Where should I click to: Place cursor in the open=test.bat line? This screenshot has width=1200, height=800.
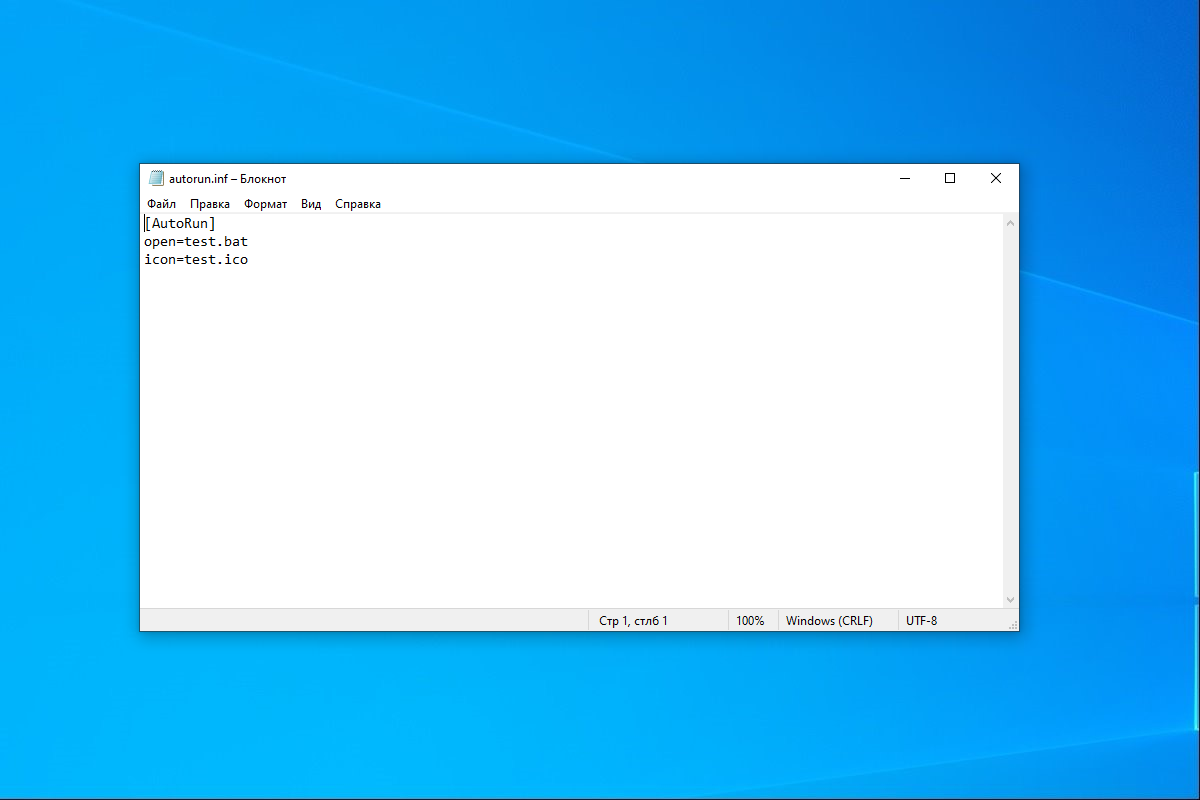pyautogui.click(x=196, y=241)
